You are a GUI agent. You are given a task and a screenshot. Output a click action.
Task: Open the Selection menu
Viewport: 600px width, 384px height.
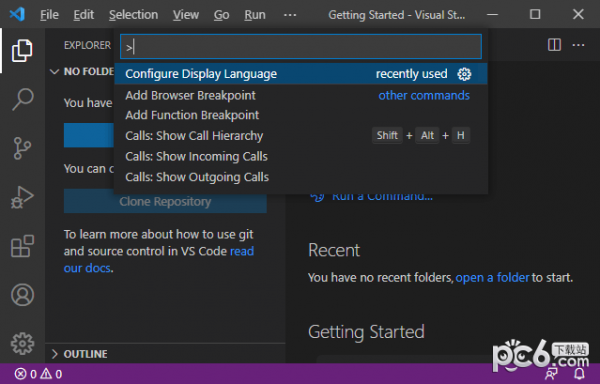(133, 15)
